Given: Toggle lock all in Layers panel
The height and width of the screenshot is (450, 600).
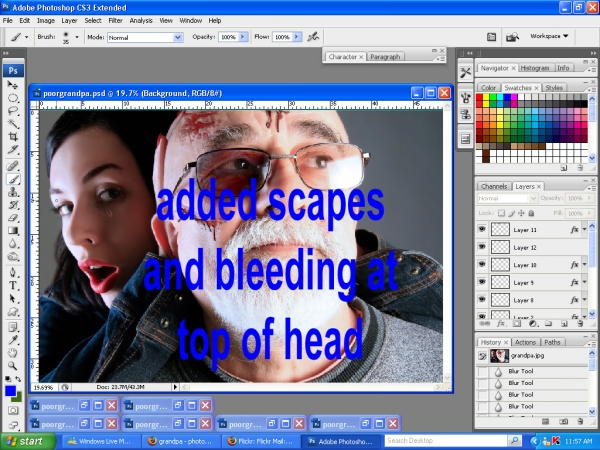Looking at the screenshot, I should click(x=531, y=213).
